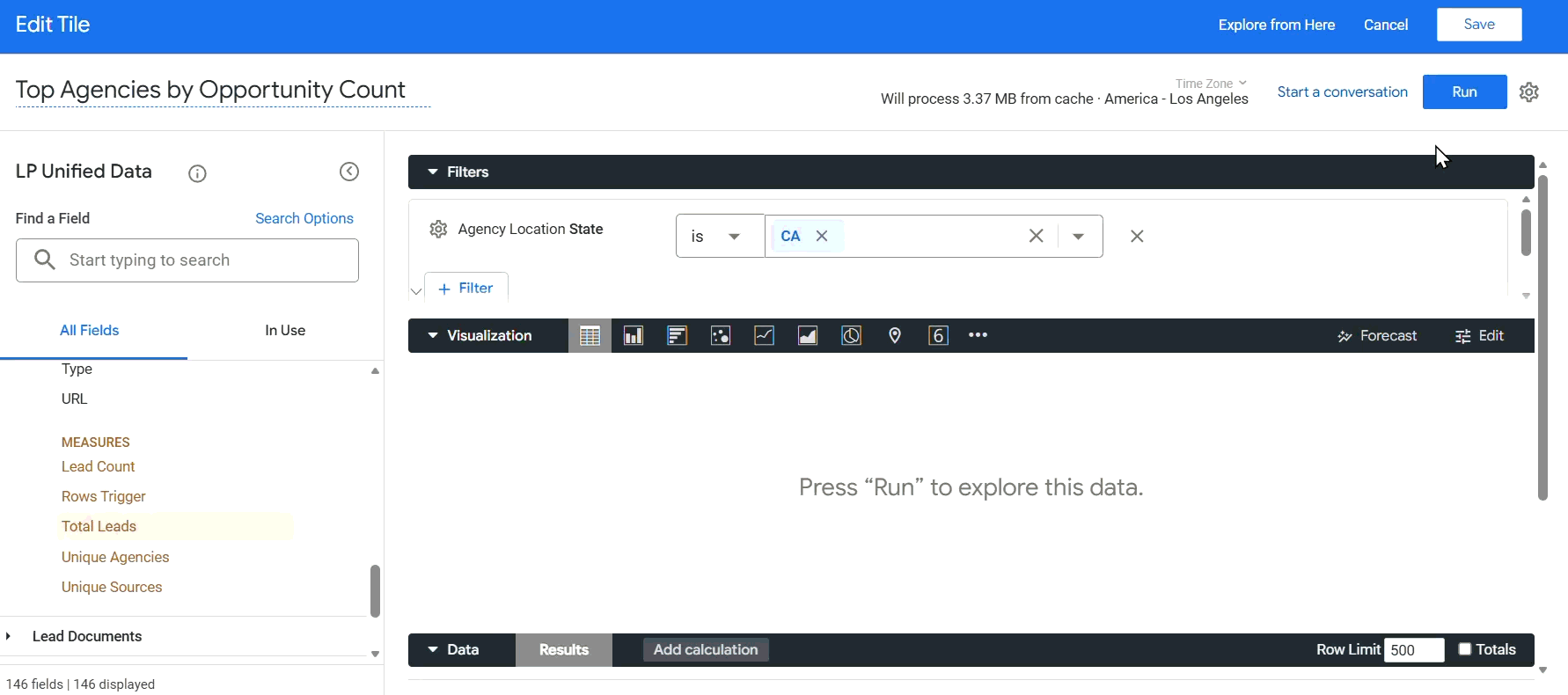This screenshot has height=695, width=1568.
Task: Select the Lead Count measure
Action: [x=99, y=467]
